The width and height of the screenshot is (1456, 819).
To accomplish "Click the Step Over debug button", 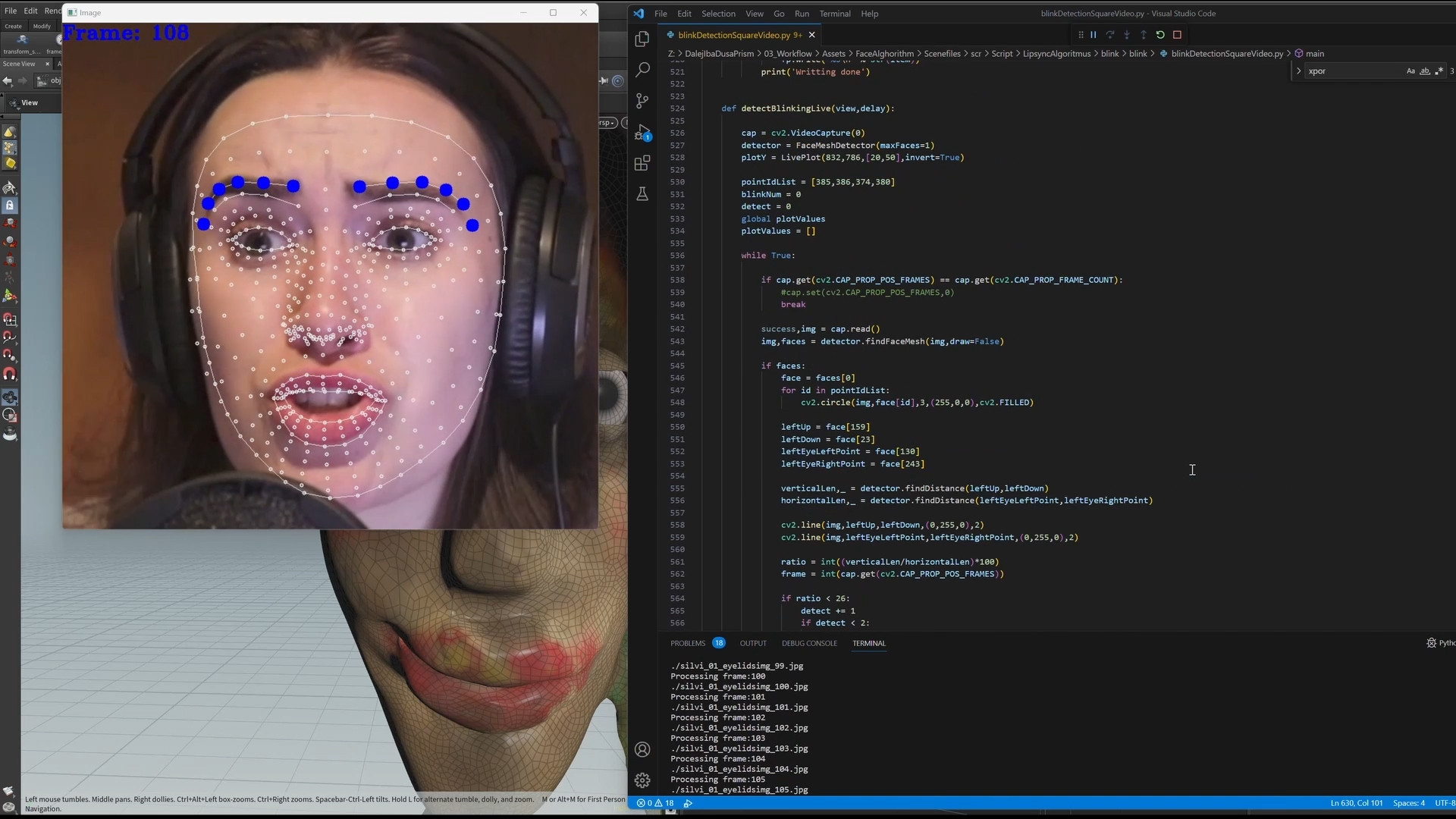I will (x=1110, y=35).
